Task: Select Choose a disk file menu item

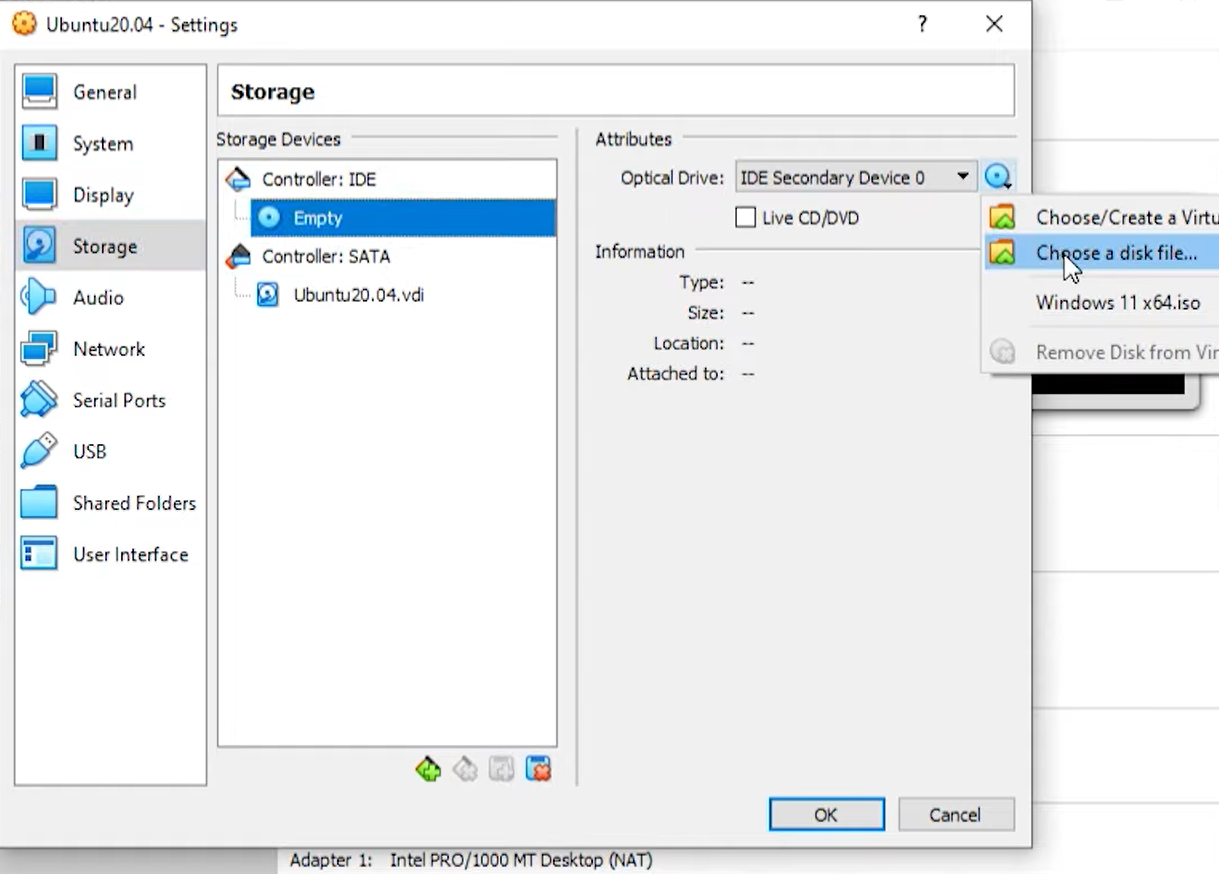Action: click(1102, 253)
